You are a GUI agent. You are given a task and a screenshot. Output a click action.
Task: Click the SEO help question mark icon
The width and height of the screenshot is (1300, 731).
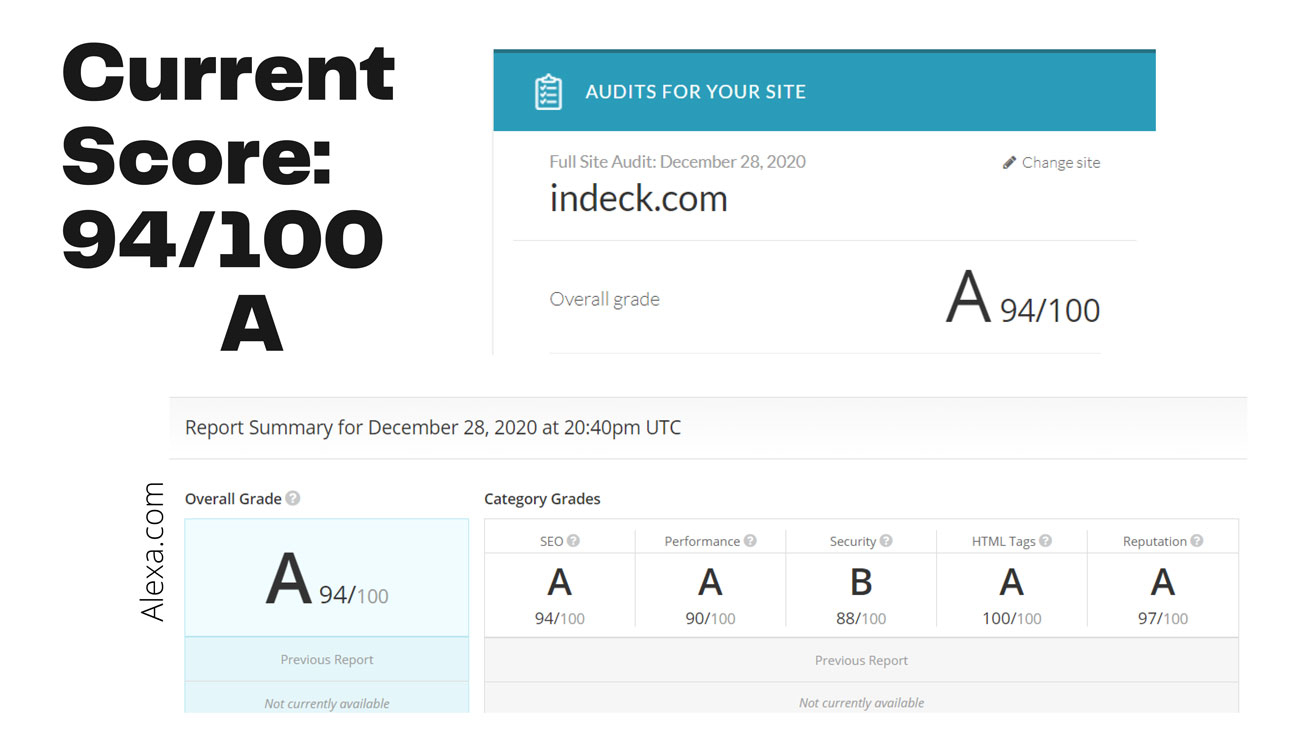[x=574, y=541]
